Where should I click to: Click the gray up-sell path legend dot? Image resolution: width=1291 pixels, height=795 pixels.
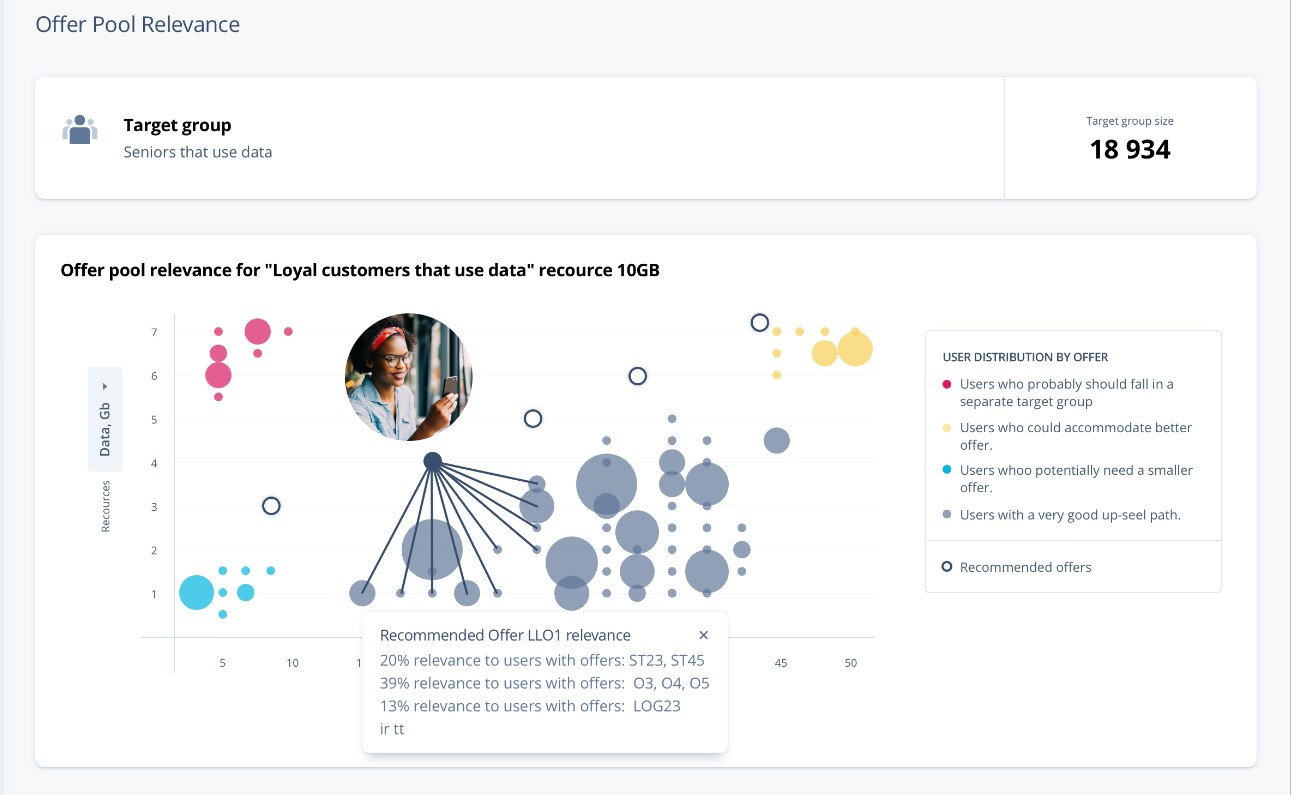point(947,515)
